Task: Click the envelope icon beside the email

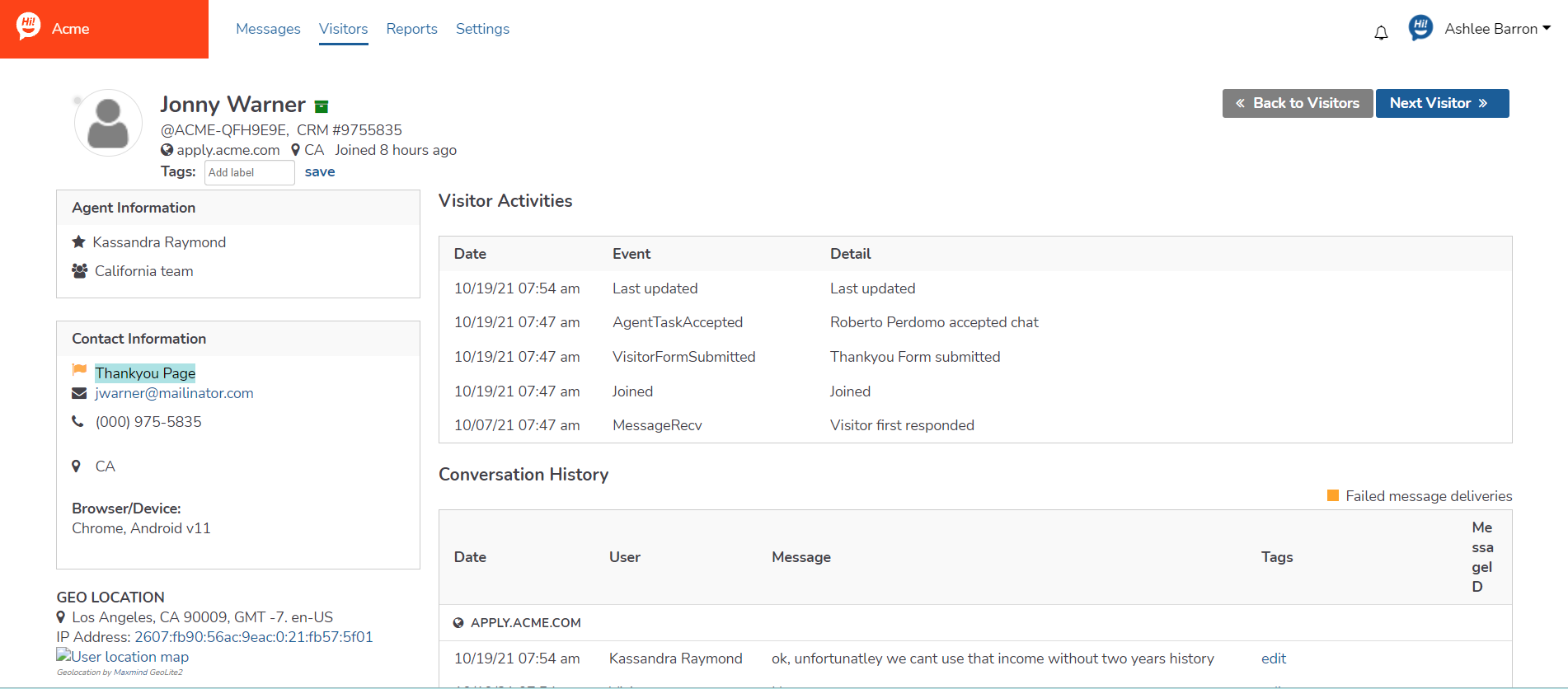Action: (79, 393)
